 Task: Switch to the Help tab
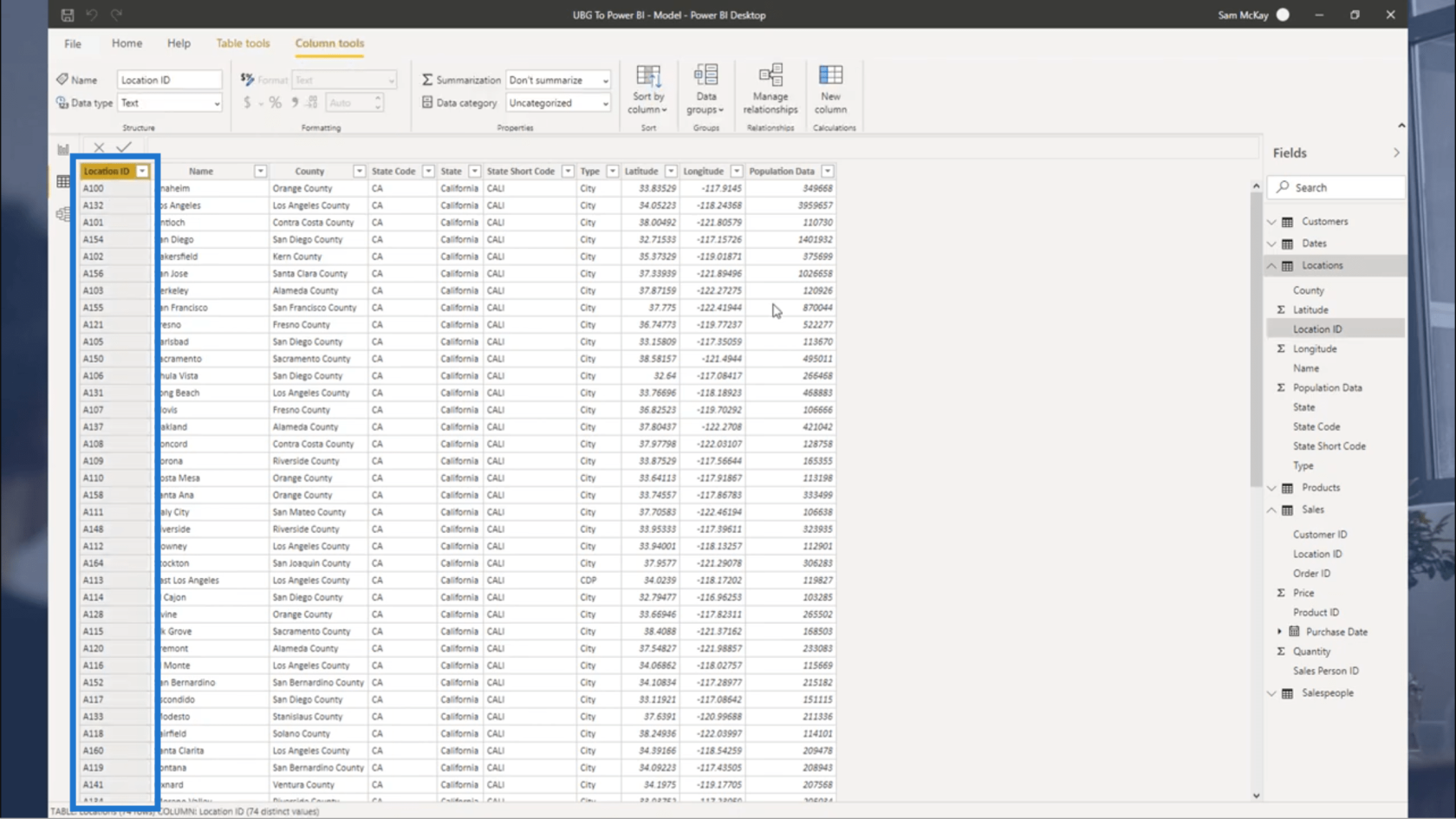pyautogui.click(x=179, y=43)
